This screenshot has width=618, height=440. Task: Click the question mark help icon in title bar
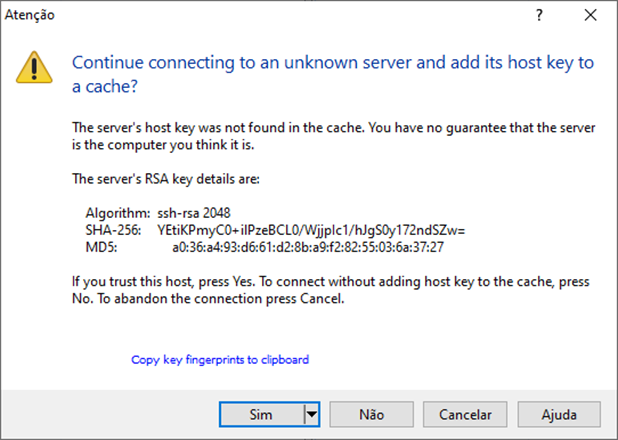pyautogui.click(x=539, y=15)
